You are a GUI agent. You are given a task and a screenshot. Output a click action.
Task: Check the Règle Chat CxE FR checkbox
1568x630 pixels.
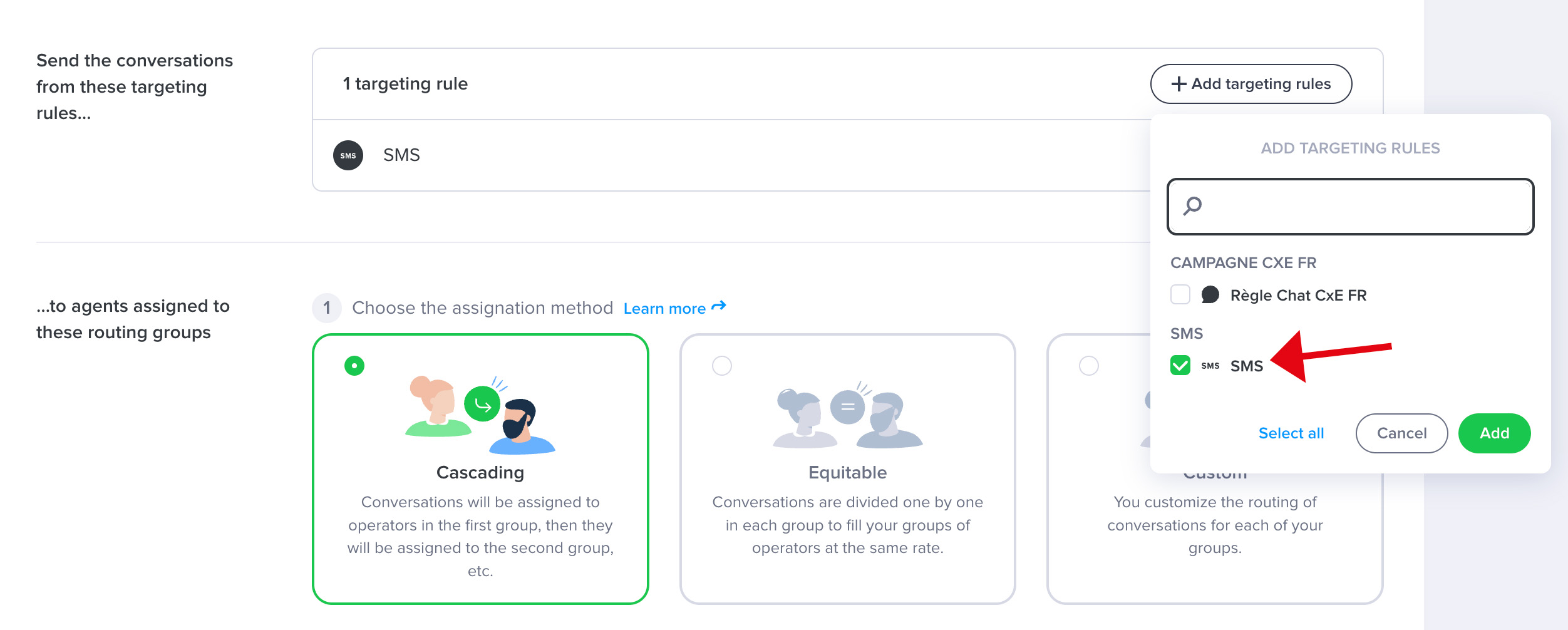(1180, 295)
